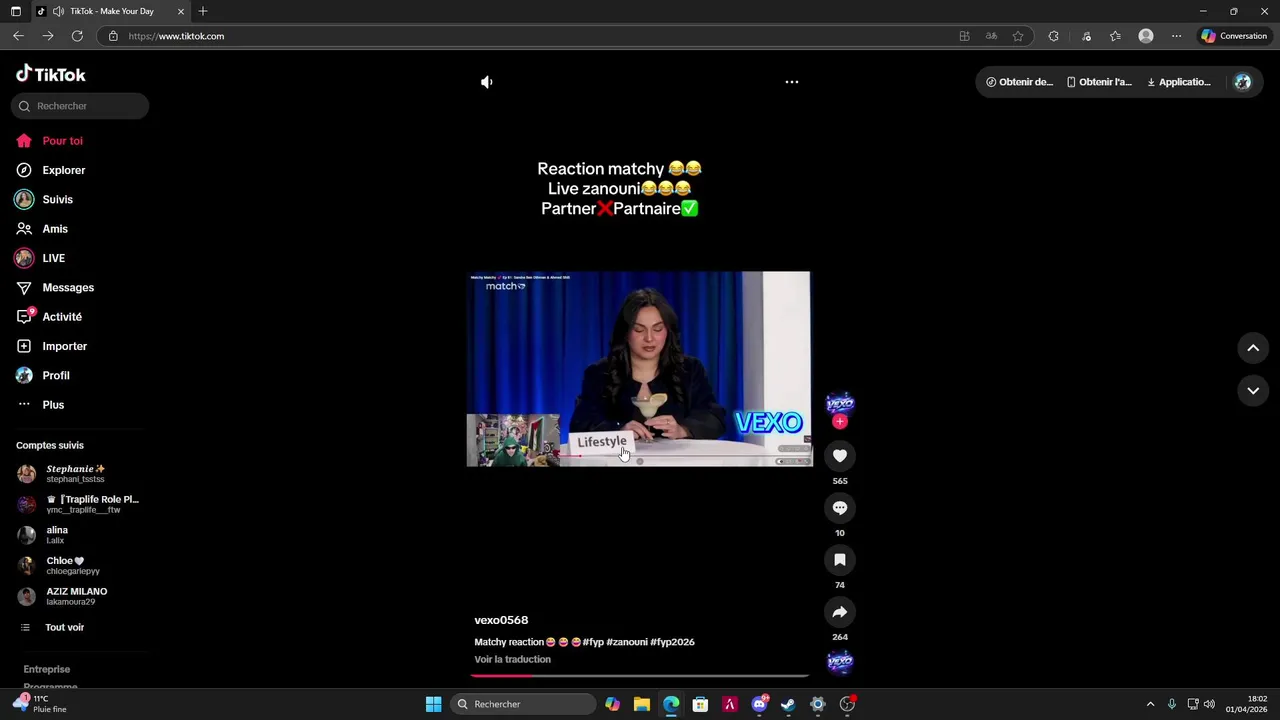Screen dimensions: 1280x720
Task: Open the vexo0568 username link
Action: coord(501,621)
